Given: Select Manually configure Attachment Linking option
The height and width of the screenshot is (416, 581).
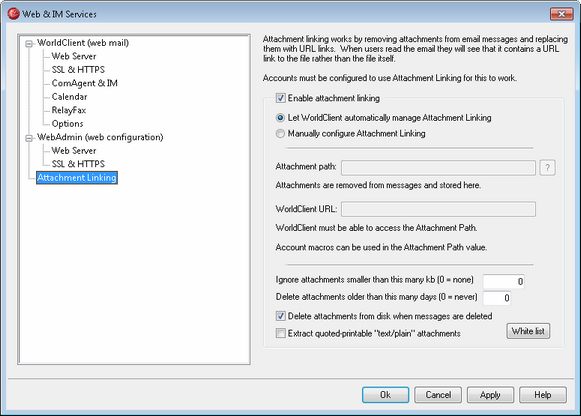Looking at the screenshot, I should click(x=280, y=133).
